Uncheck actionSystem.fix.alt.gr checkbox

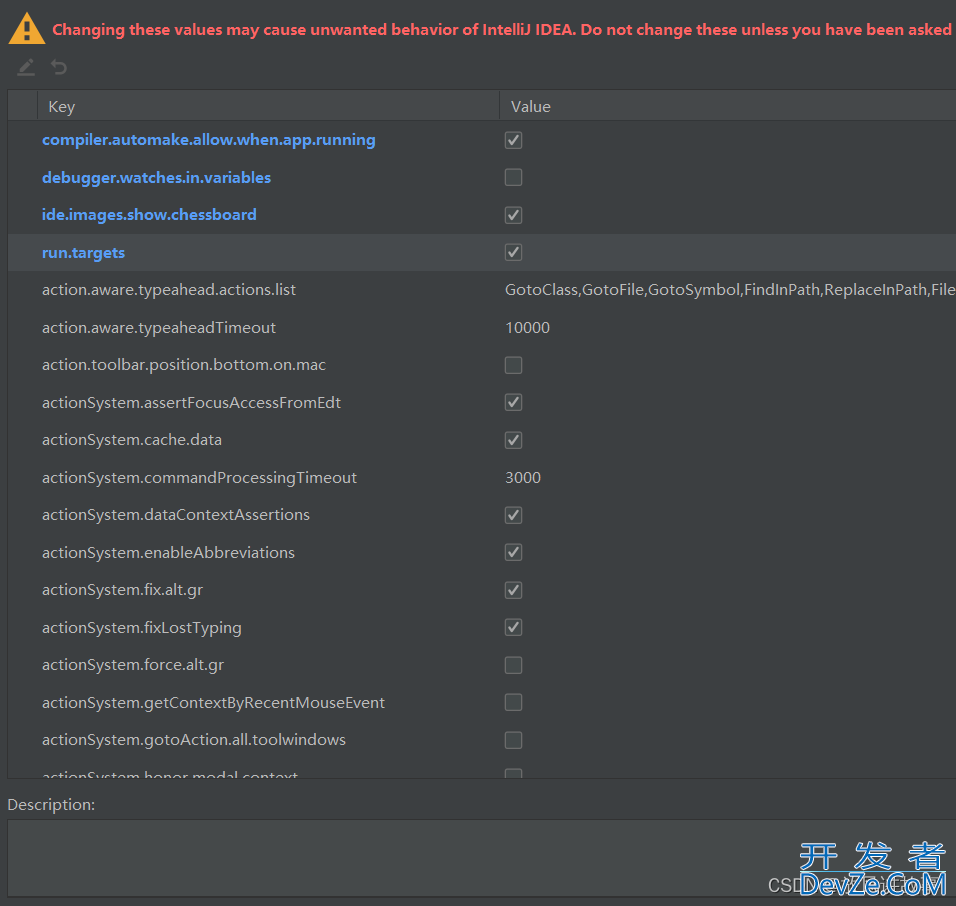(513, 590)
